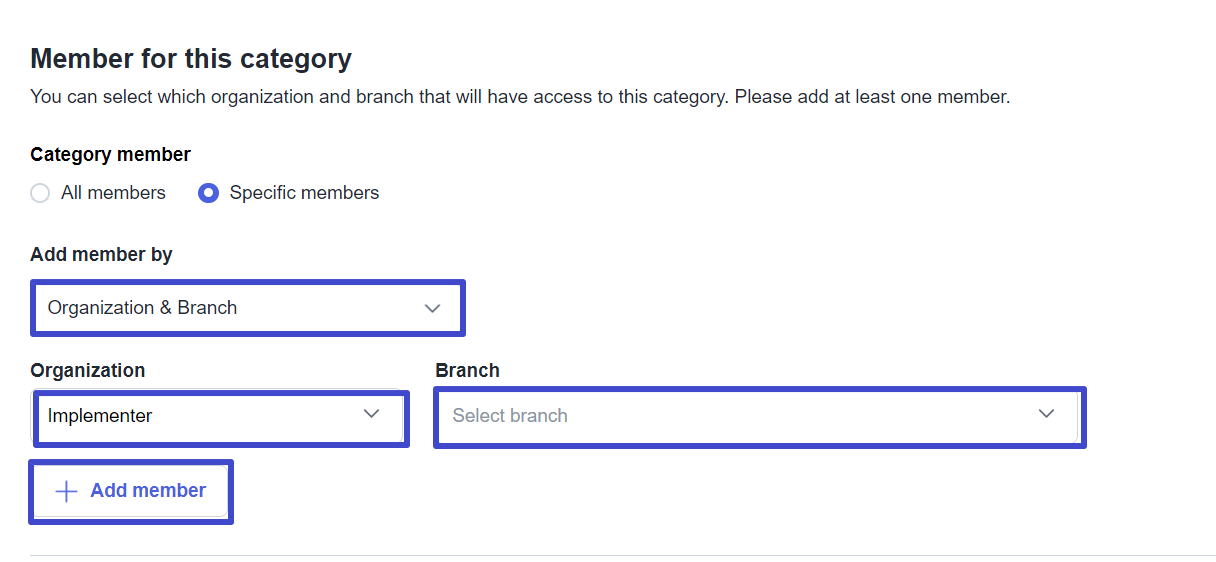Viewport: 1216px width, 562px height.
Task: Click the Add member button
Action: coord(131,491)
